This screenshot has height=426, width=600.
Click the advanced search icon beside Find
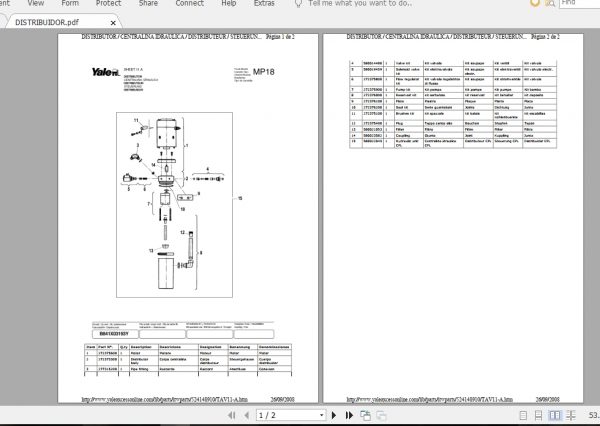[x=550, y=3]
